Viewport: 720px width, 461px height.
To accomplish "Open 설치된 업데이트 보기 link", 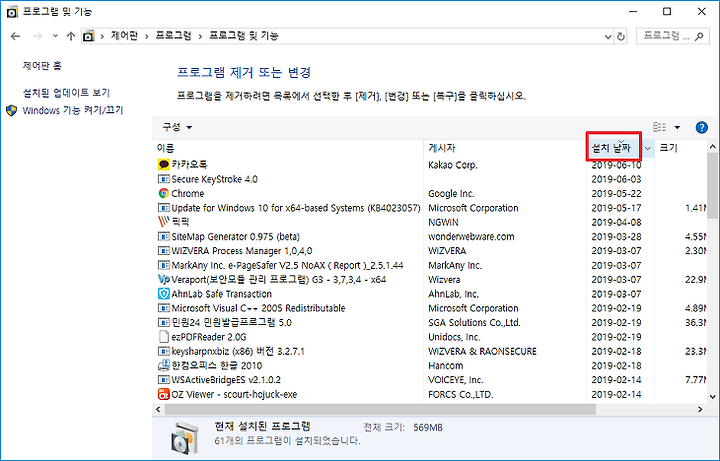I will click(x=67, y=93).
